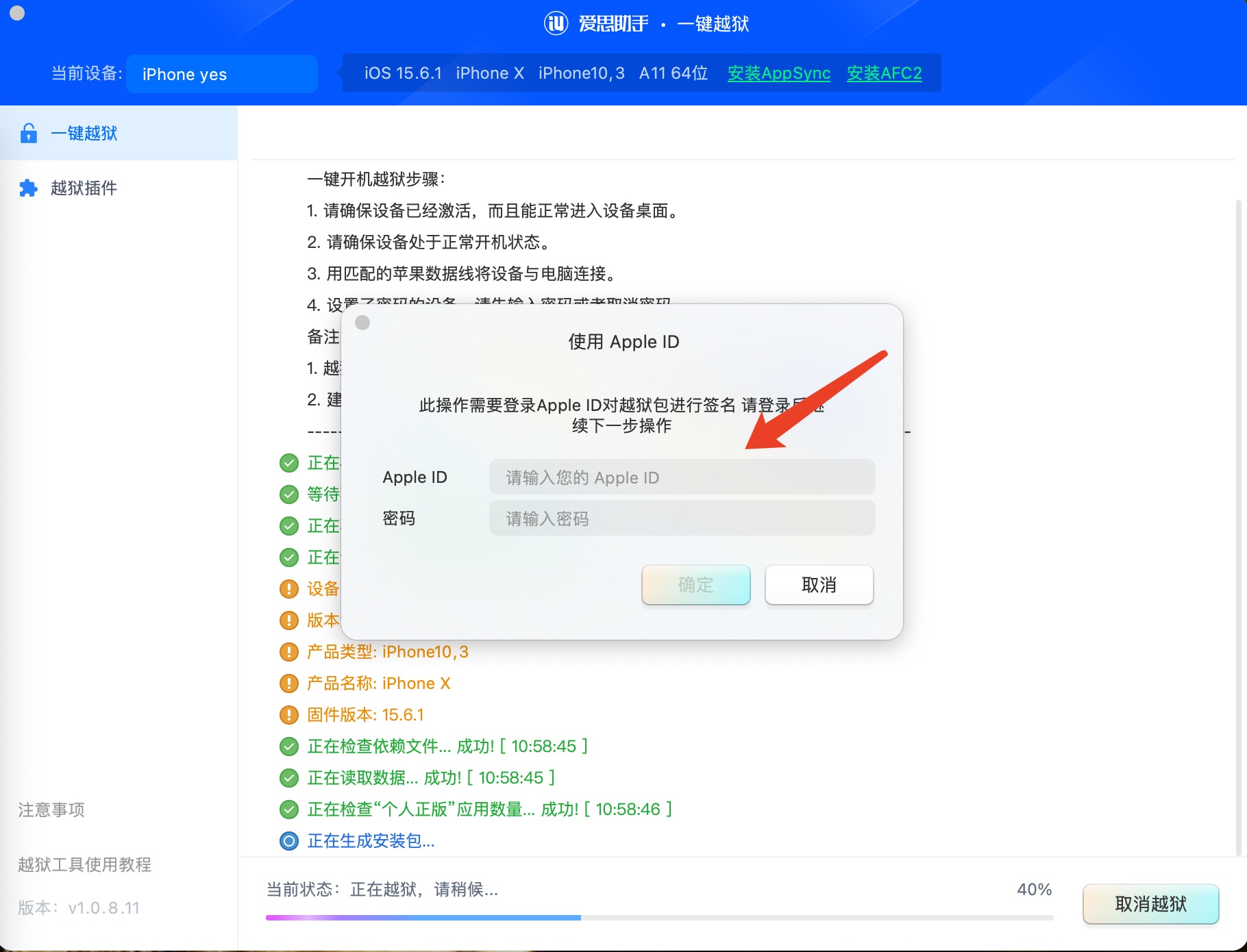This screenshot has height=952, width=1247.
Task: Click the green checkmark beside 正在检查依赖文件
Action: [288, 747]
